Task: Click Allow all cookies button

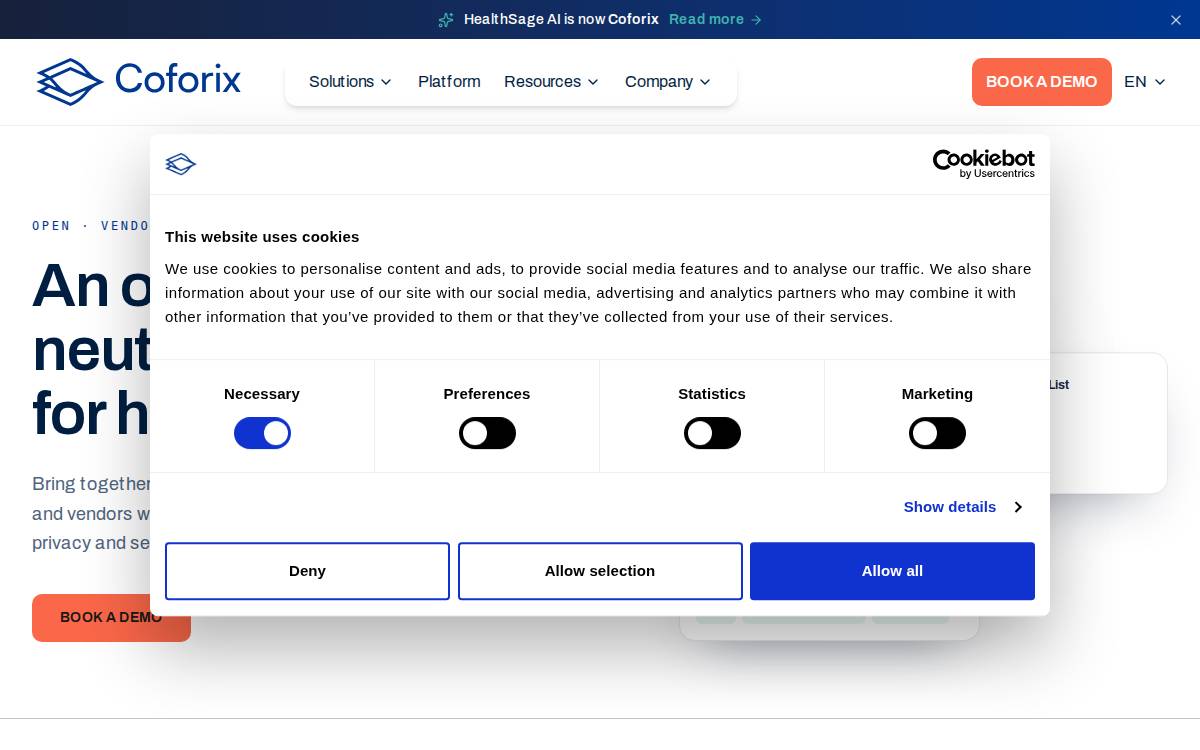Action: click(x=892, y=571)
